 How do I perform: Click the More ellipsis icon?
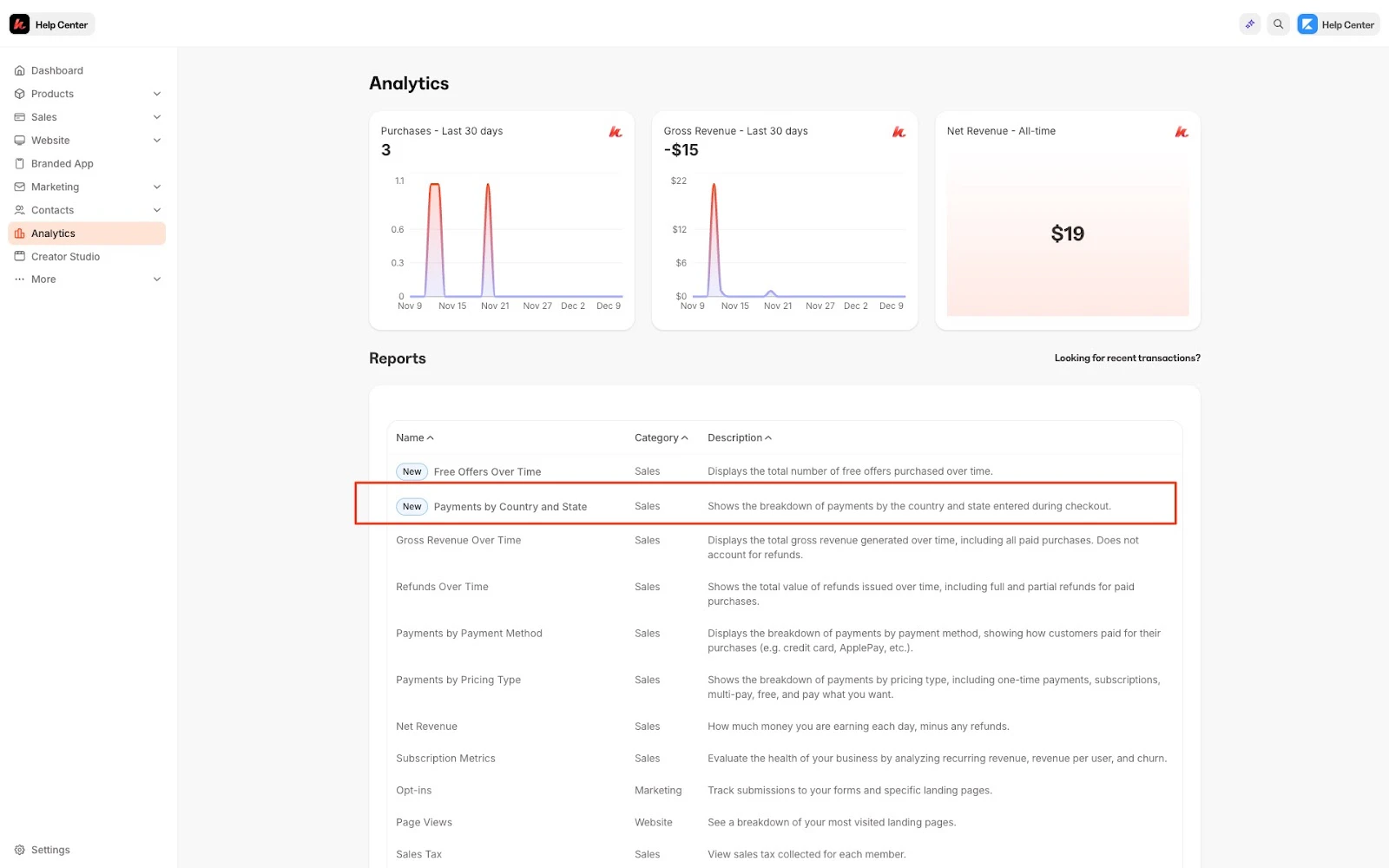pos(19,279)
